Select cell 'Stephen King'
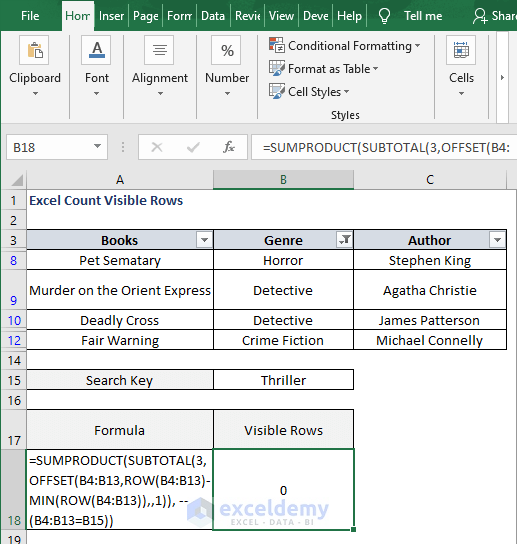 (430, 260)
